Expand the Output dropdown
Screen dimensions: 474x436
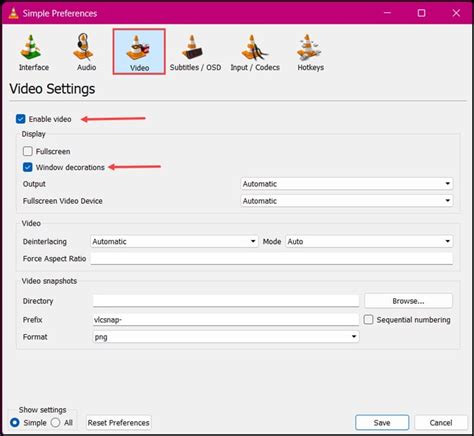tap(347, 184)
